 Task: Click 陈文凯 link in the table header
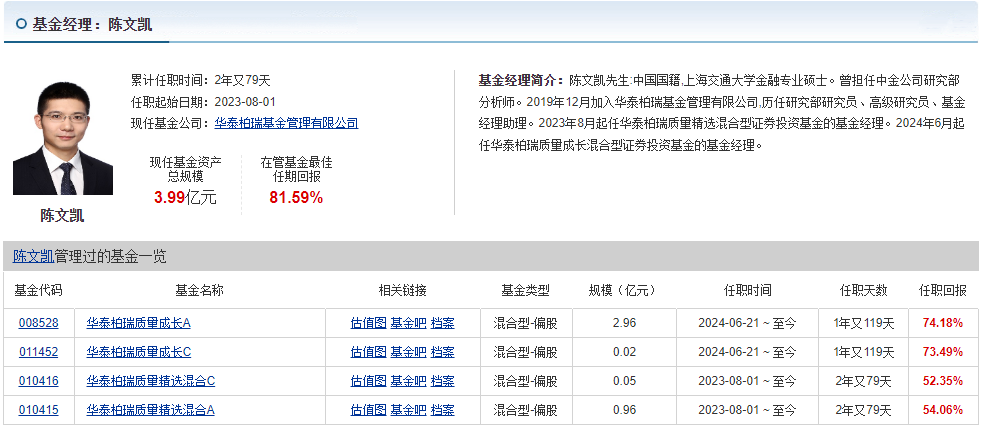pyautogui.click(x=33, y=256)
